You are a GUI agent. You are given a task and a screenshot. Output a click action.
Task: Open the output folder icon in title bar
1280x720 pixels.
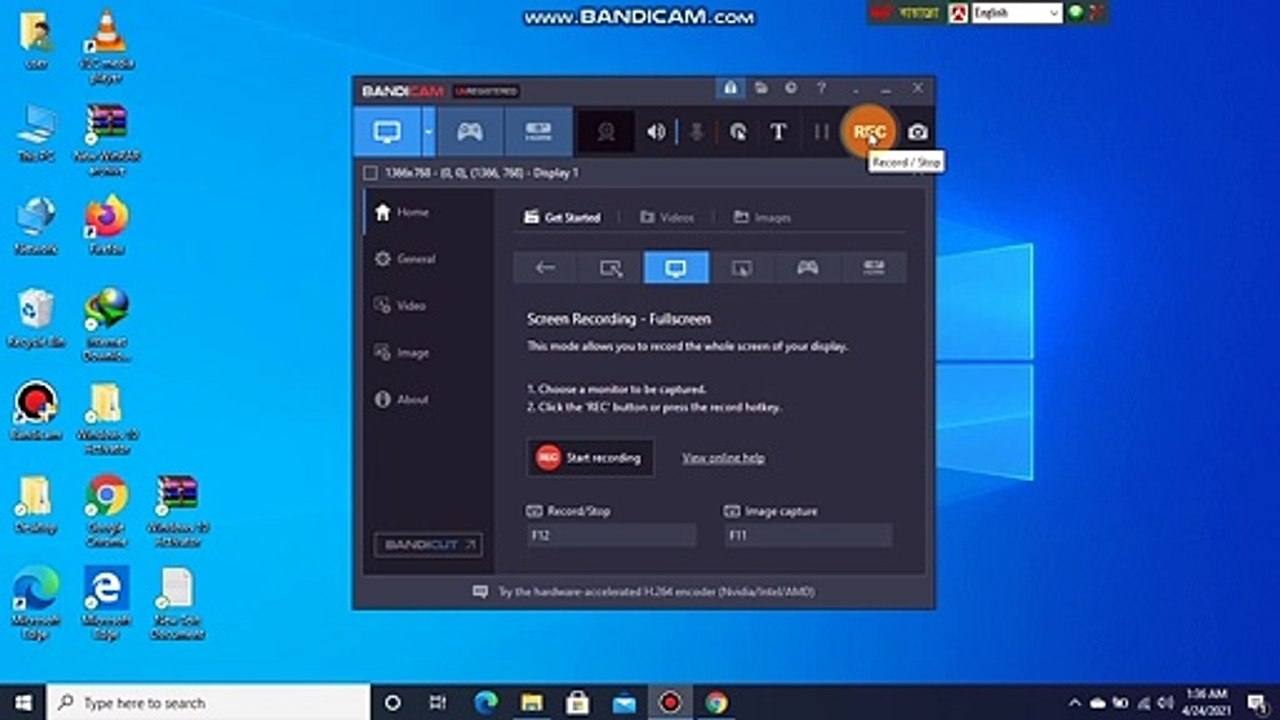pos(761,88)
